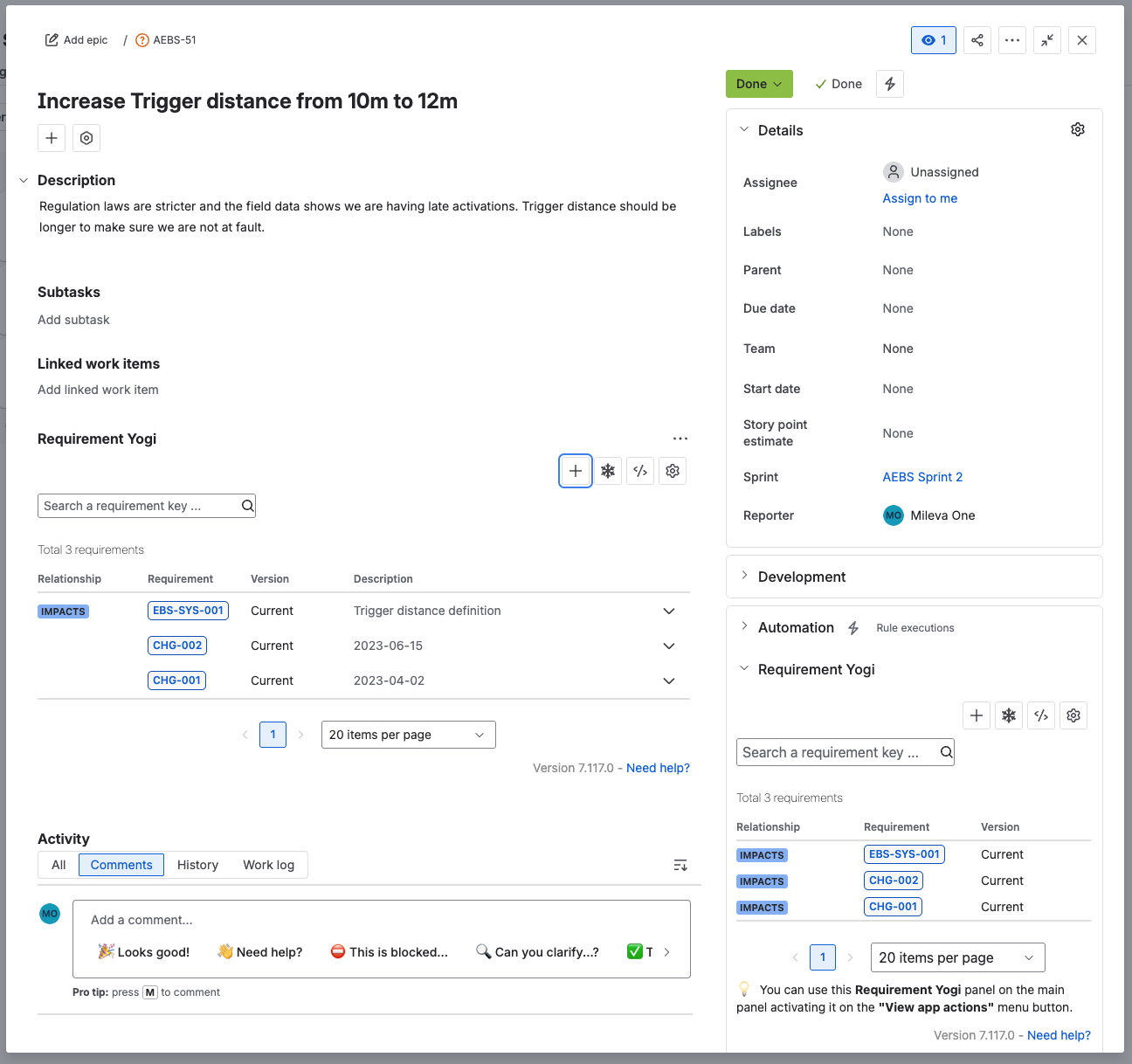Open requirement EBS-SYS-001 in main table
The height and width of the screenshot is (1064, 1132).
pos(188,611)
